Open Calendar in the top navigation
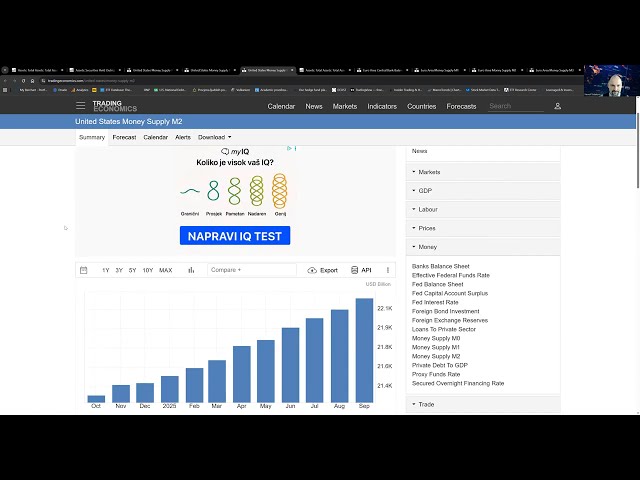The width and height of the screenshot is (640, 480). (x=281, y=106)
